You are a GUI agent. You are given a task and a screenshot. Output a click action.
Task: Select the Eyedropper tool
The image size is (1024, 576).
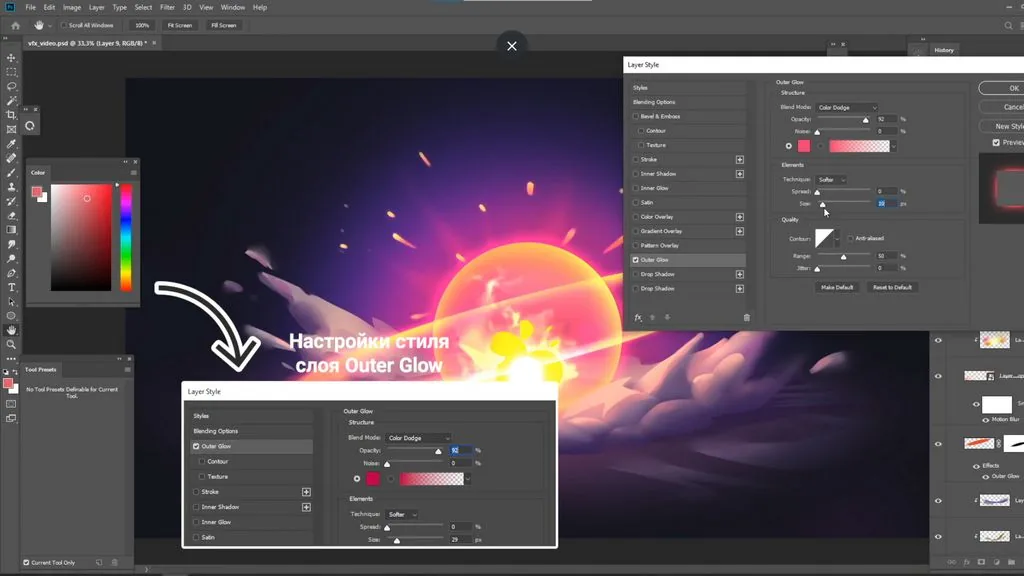point(11,144)
